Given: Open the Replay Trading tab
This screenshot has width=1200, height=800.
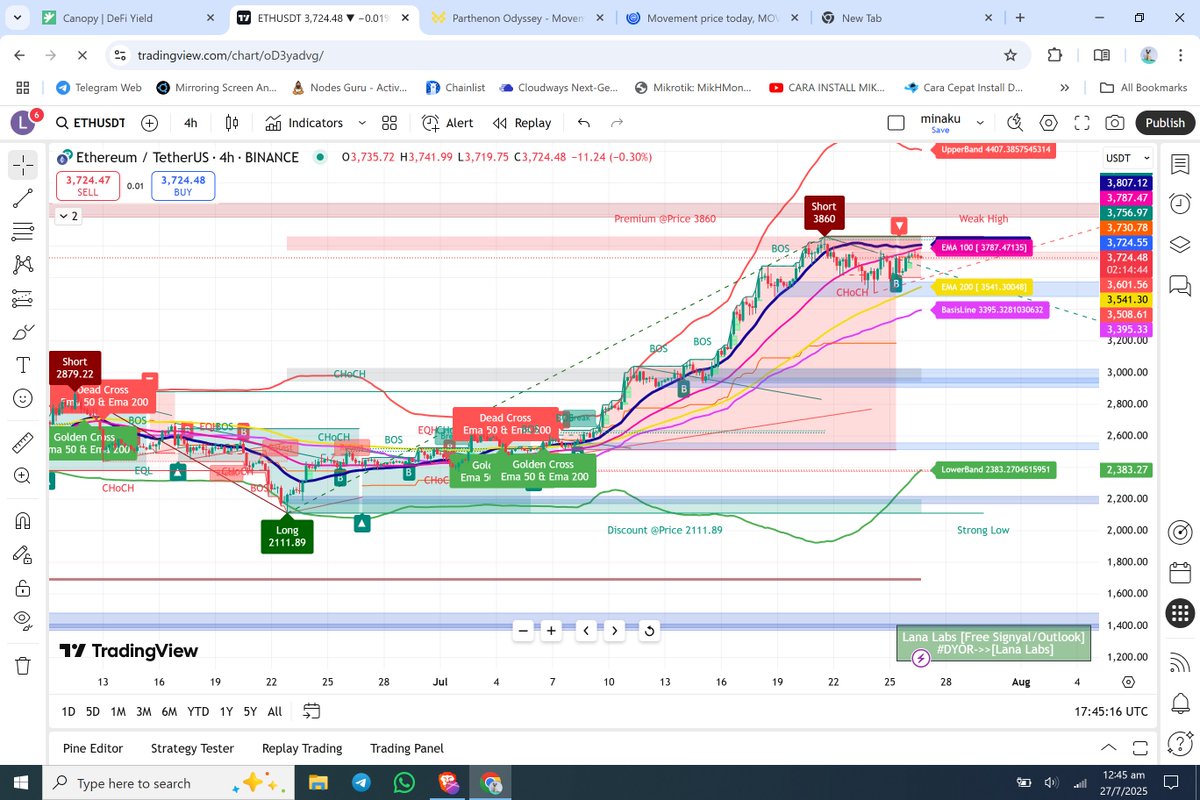Looking at the screenshot, I should pyautogui.click(x=302, y=748).
